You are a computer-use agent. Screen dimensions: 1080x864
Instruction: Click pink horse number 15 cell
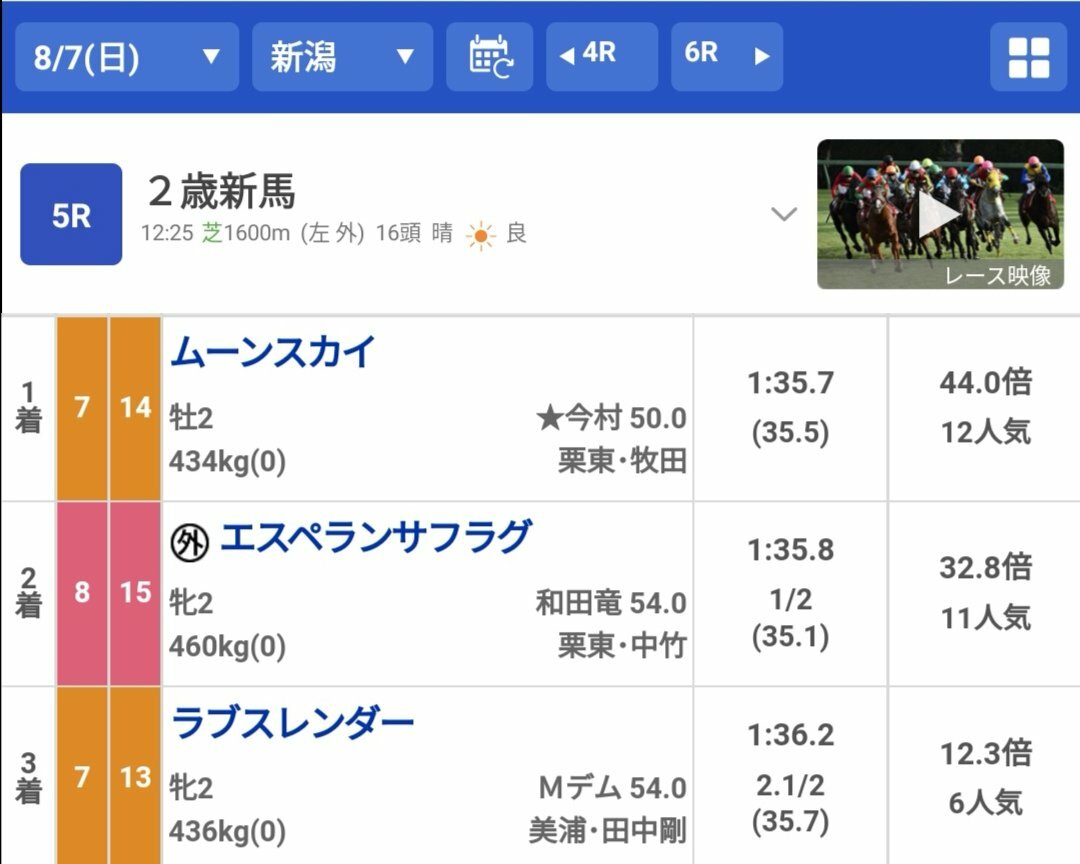pos(135,594)
